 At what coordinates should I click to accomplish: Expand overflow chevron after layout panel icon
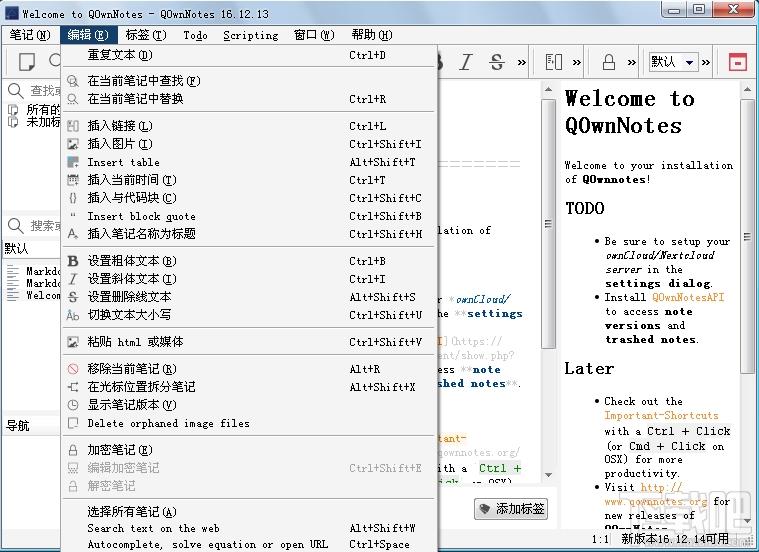577,62
